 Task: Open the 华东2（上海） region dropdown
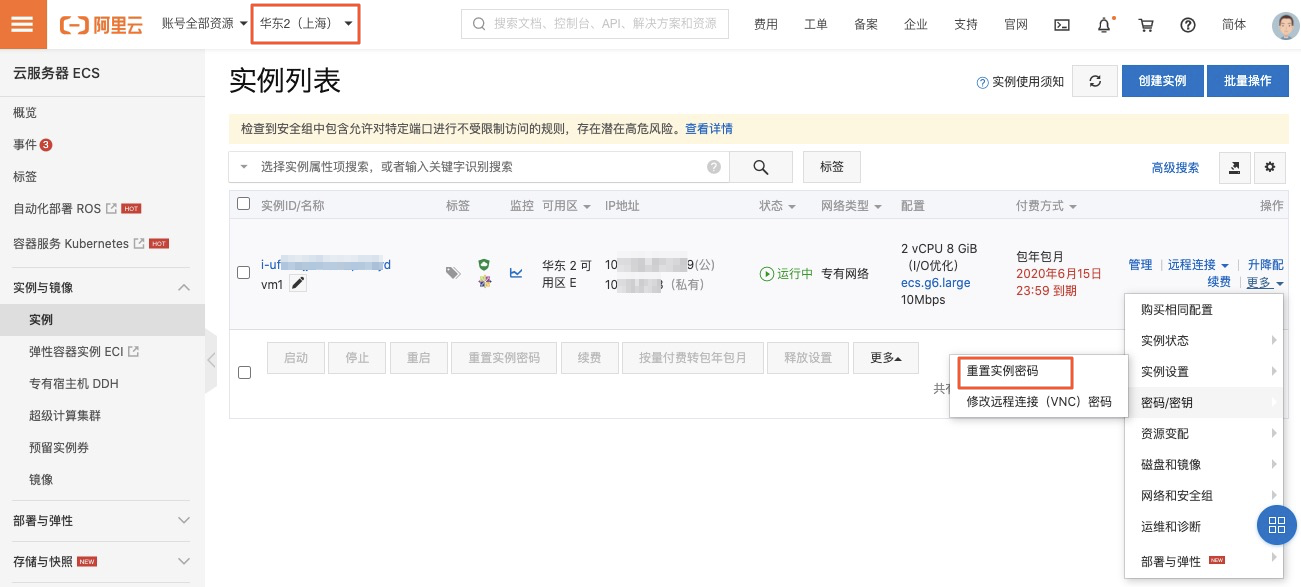tap(305, 23)
